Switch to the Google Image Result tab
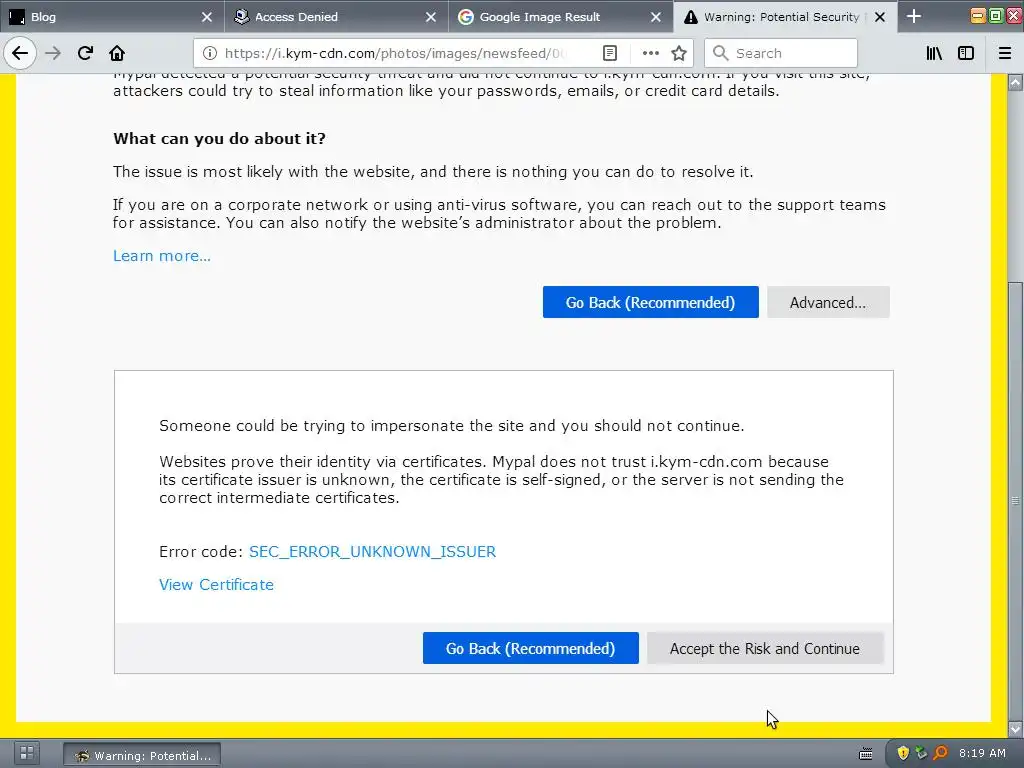This screenshot has height=768, width=1024. pyautogui.click(x=561, y=16)
